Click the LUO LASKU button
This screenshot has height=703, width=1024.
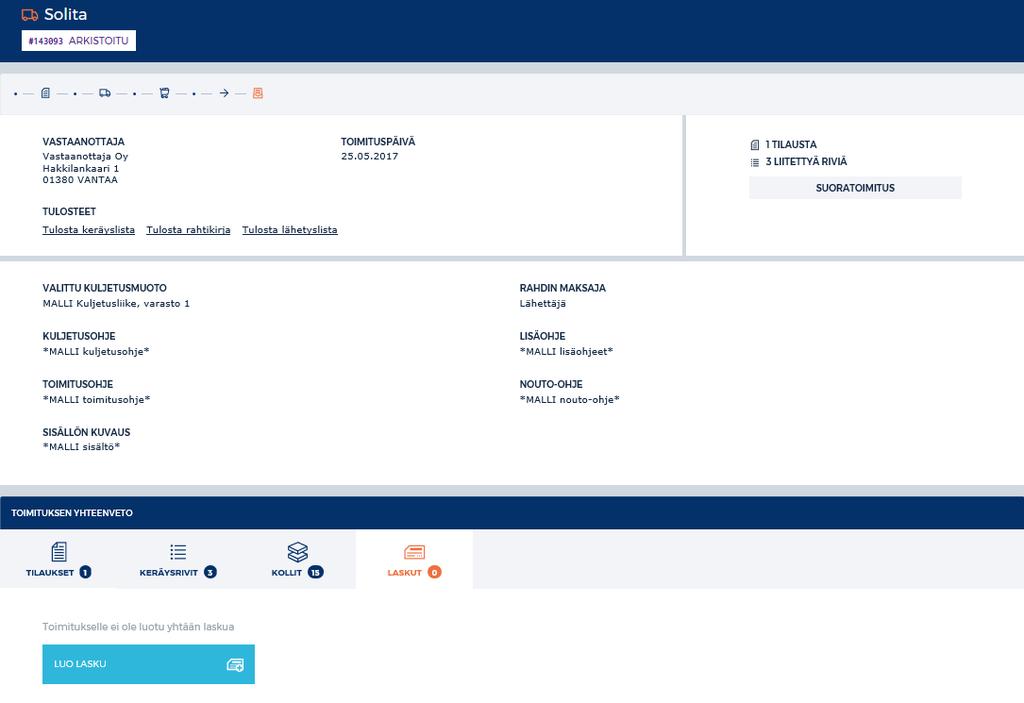pos(148,664)
